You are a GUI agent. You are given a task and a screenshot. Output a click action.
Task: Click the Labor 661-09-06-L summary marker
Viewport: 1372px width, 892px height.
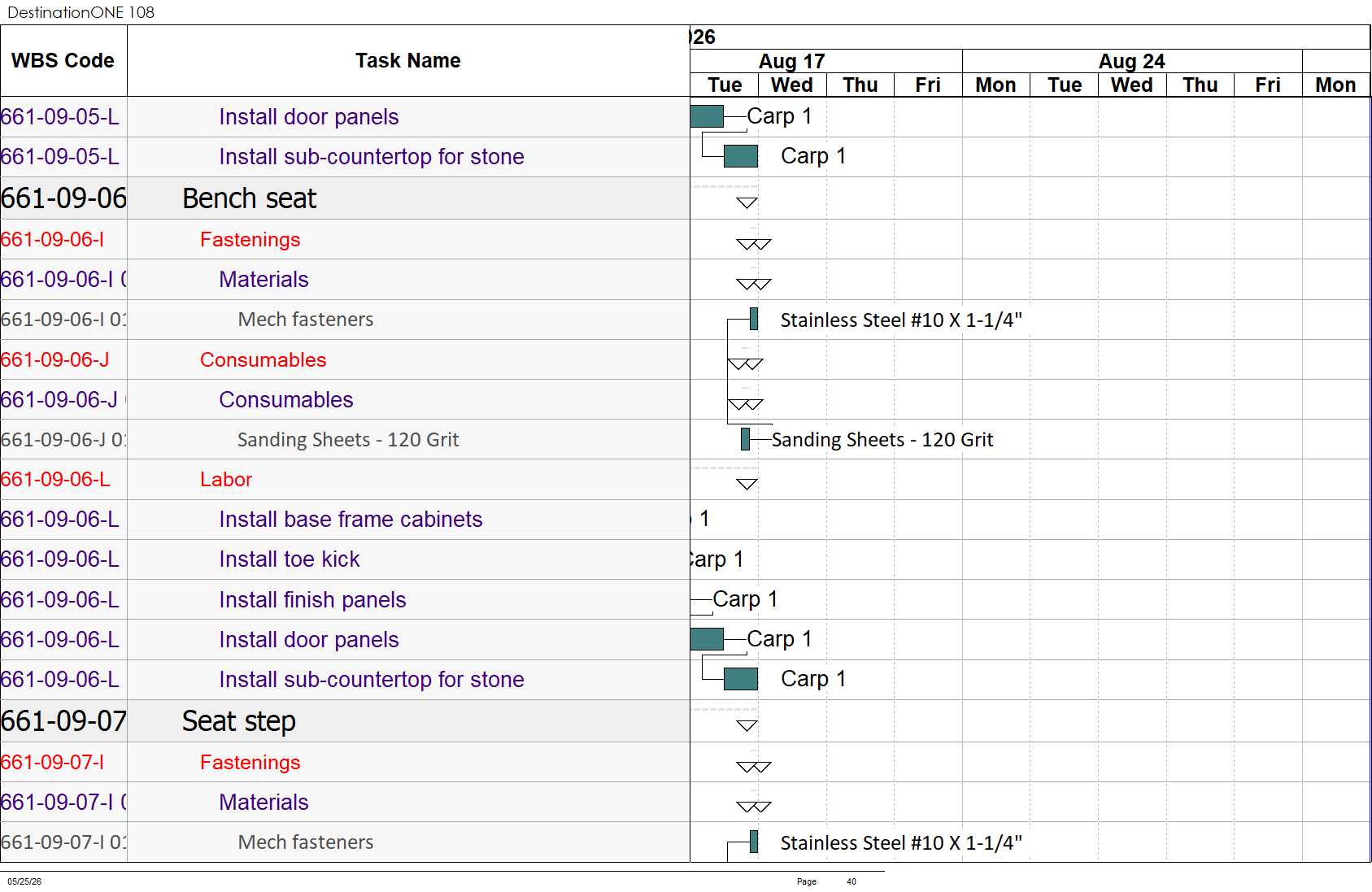pos(747,484)
